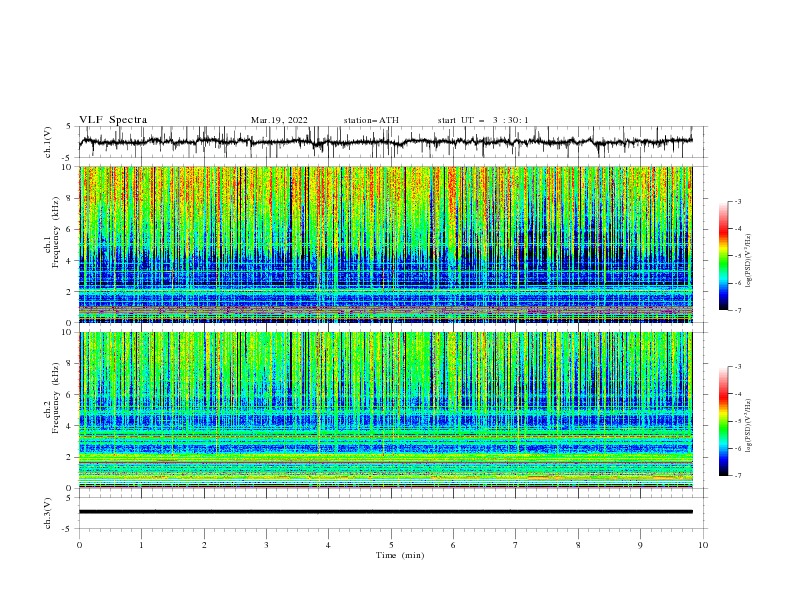
Task: Click the "5" volt tick on ch.3 waveform
Action: 69,498
